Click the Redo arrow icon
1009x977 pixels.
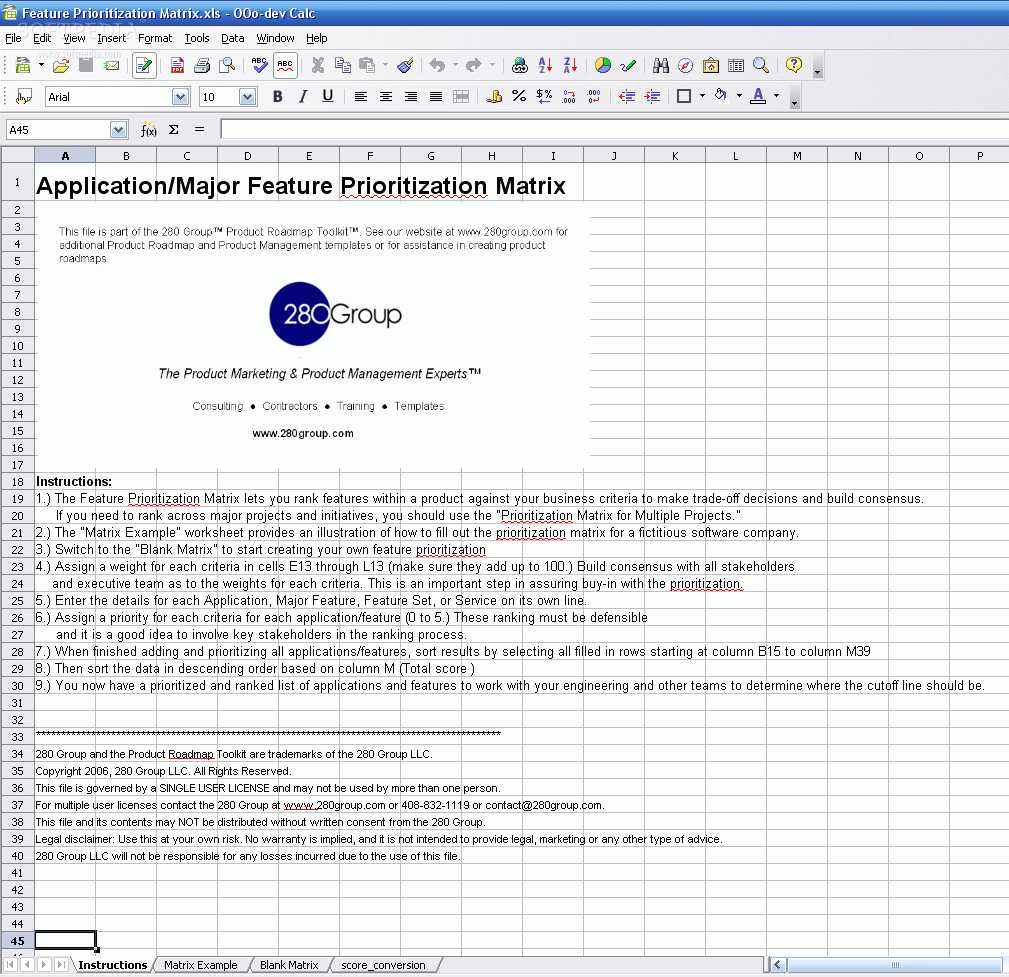pos(474,65)
